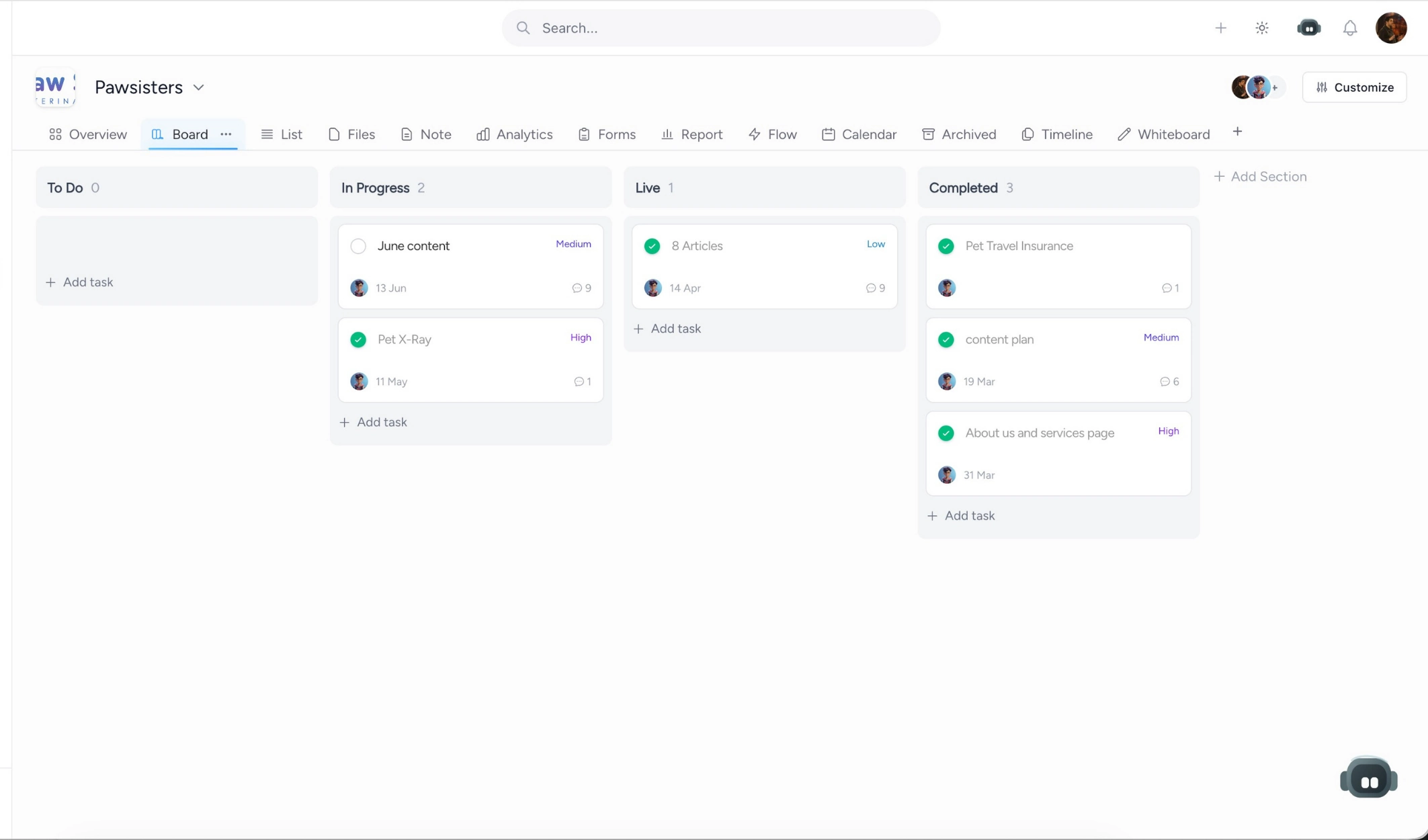Click the 13 Jun due date
This screenshot has width=1428, height=840.
coord(391,288)
